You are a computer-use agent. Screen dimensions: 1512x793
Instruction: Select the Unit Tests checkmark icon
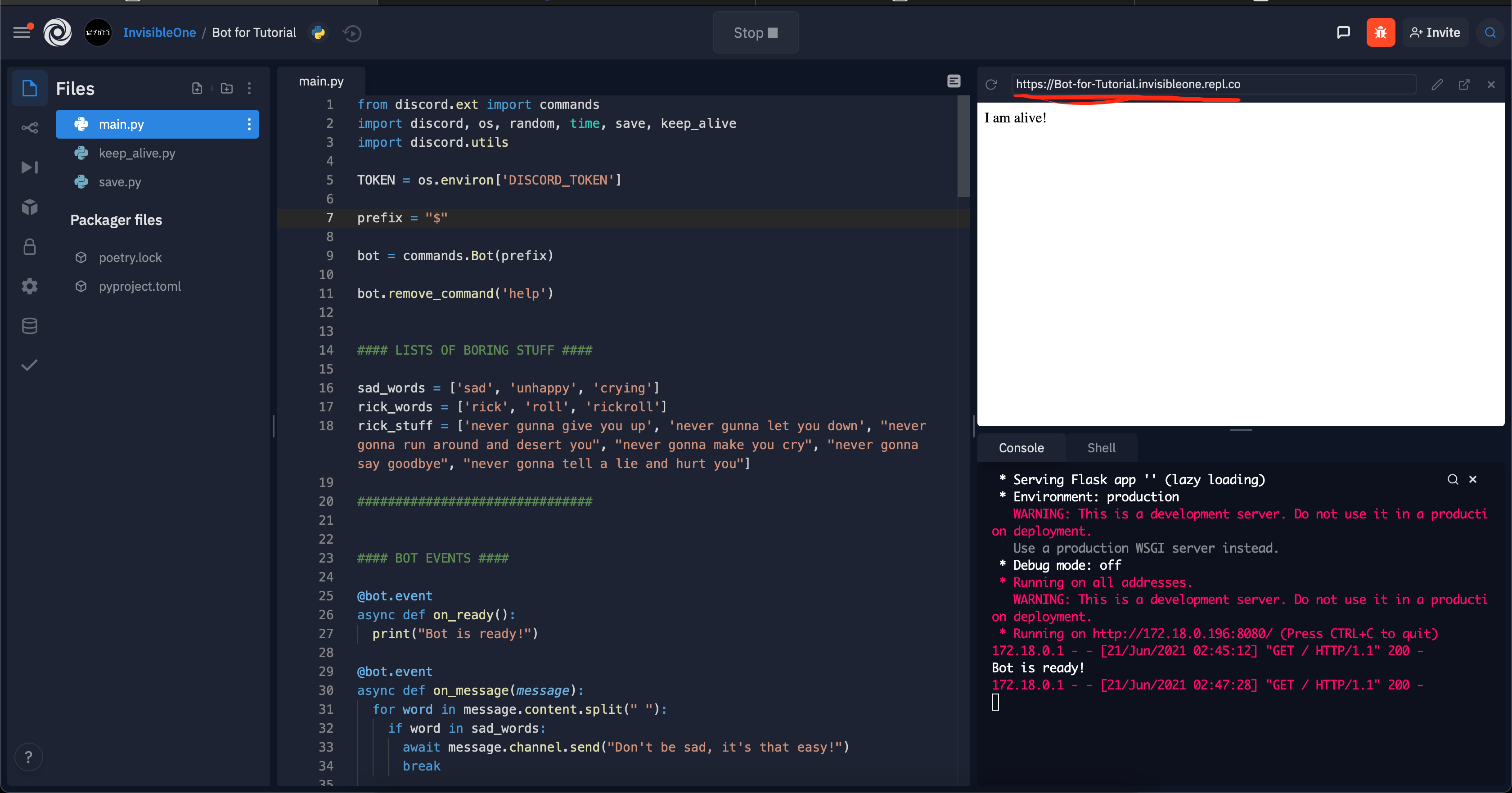coord(28,366)
